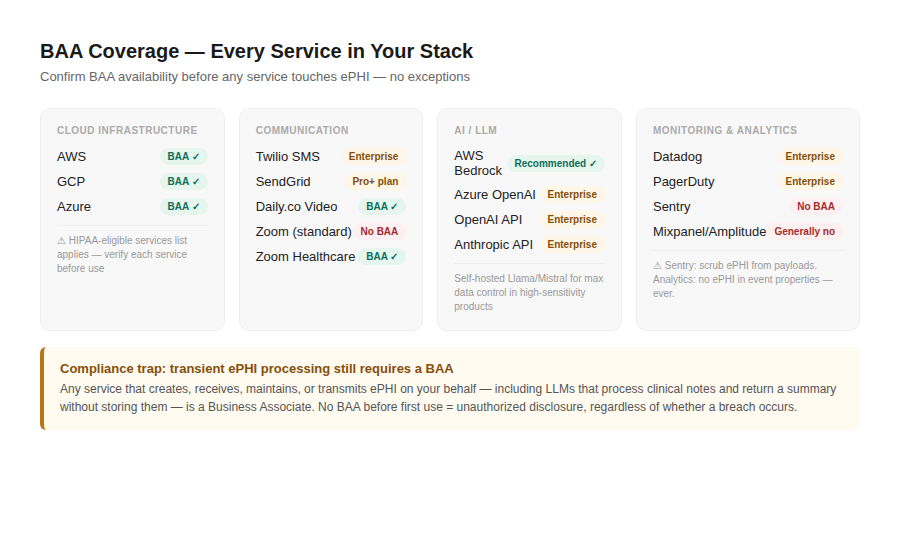This screenshot has height=540, width=900.
Task: Select the AI / LLM card title
Action: click(x=475, y=130)
